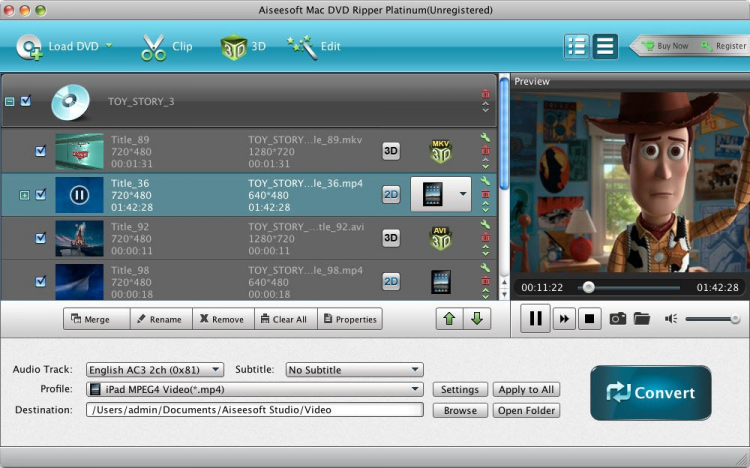Open the snapshot folder
This screenshot has width=750, height=468.
[642, 318]
